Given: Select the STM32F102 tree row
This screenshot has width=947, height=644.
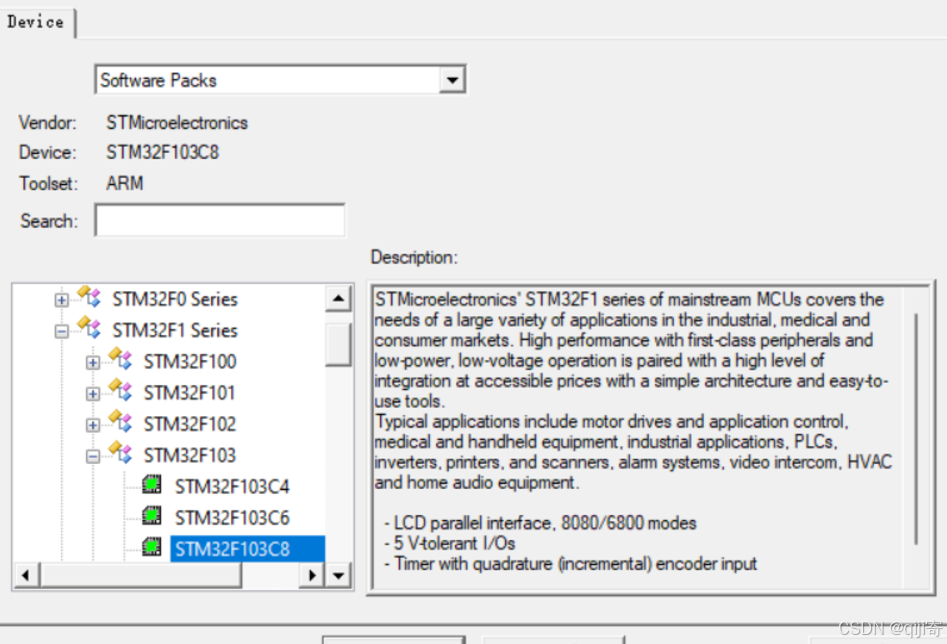Looking at the screenshot, I should tap(190, 425).
